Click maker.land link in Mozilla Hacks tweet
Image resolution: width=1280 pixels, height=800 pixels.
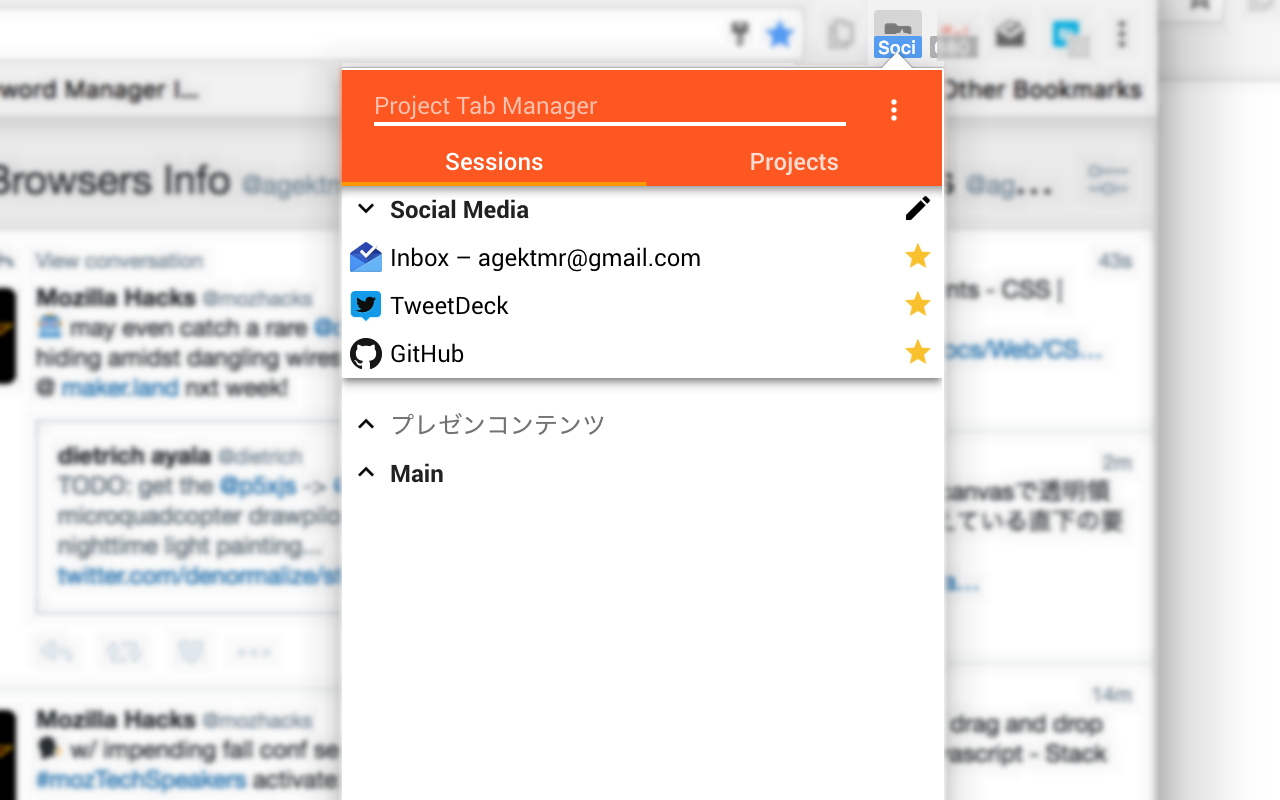point(120,386)
